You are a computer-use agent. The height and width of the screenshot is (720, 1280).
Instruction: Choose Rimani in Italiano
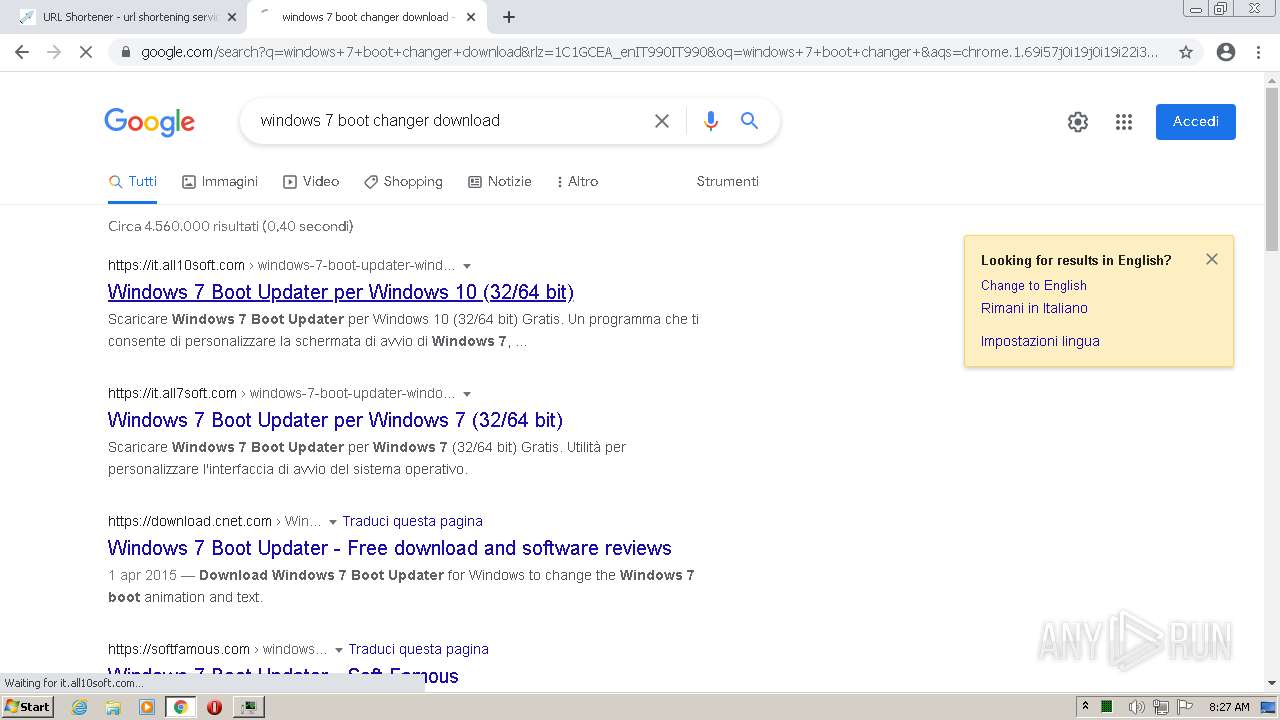[1034, 308]
